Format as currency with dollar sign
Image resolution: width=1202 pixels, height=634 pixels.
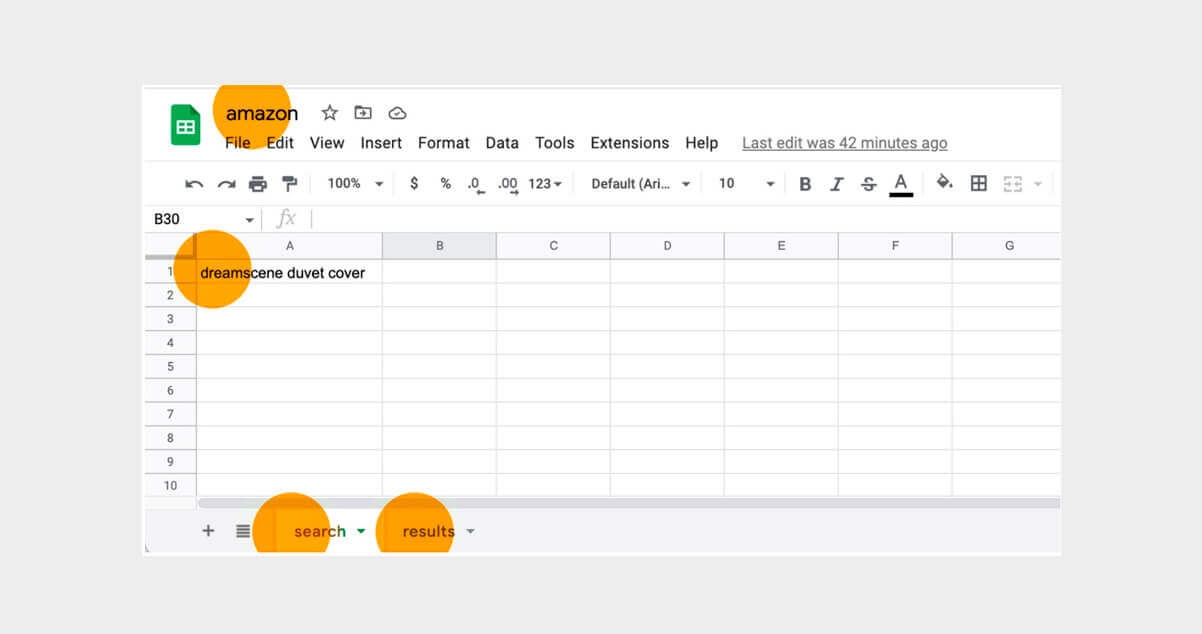click(414, 184)
